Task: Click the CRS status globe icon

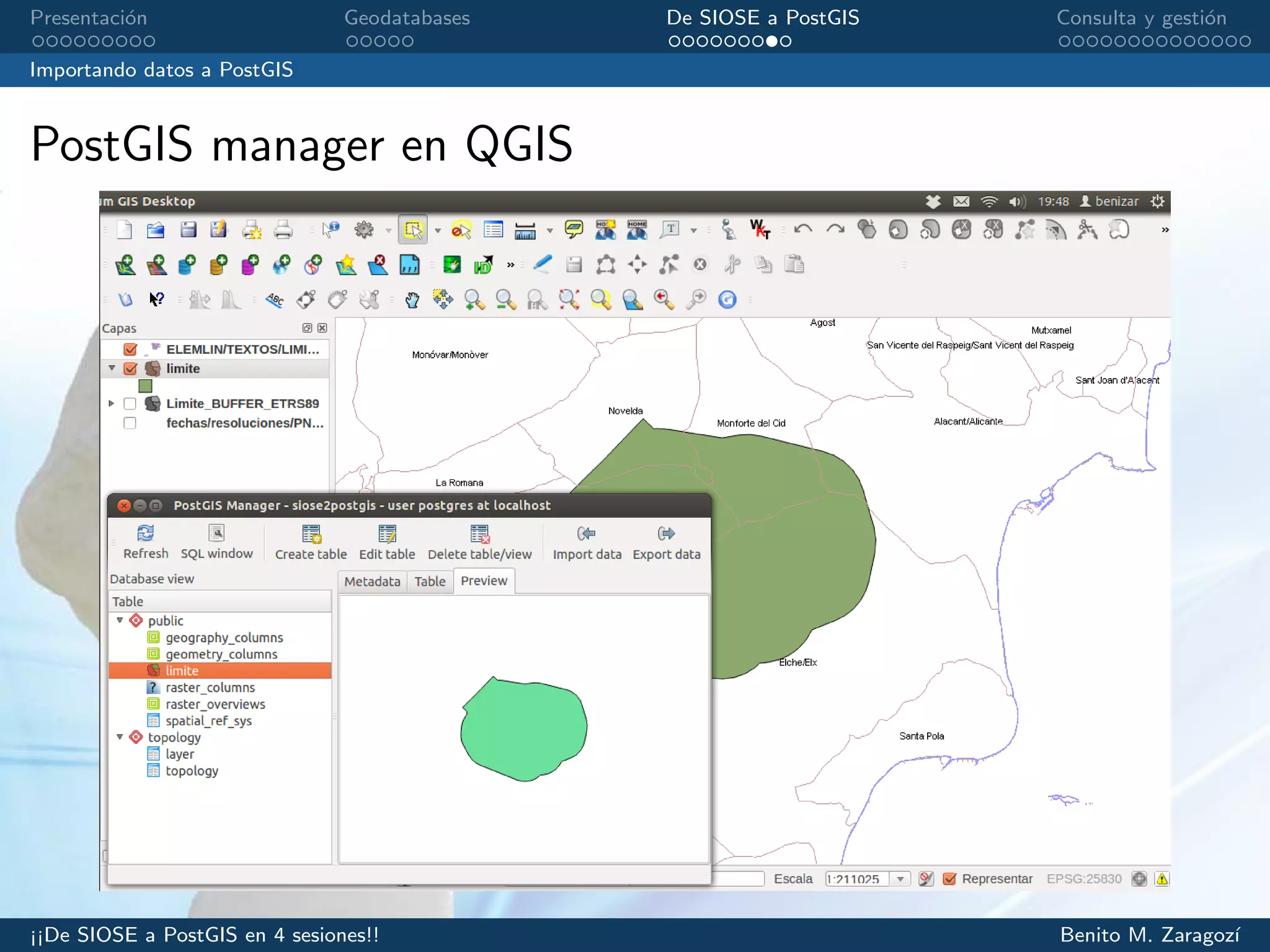Action: (x=1139, y=879)
